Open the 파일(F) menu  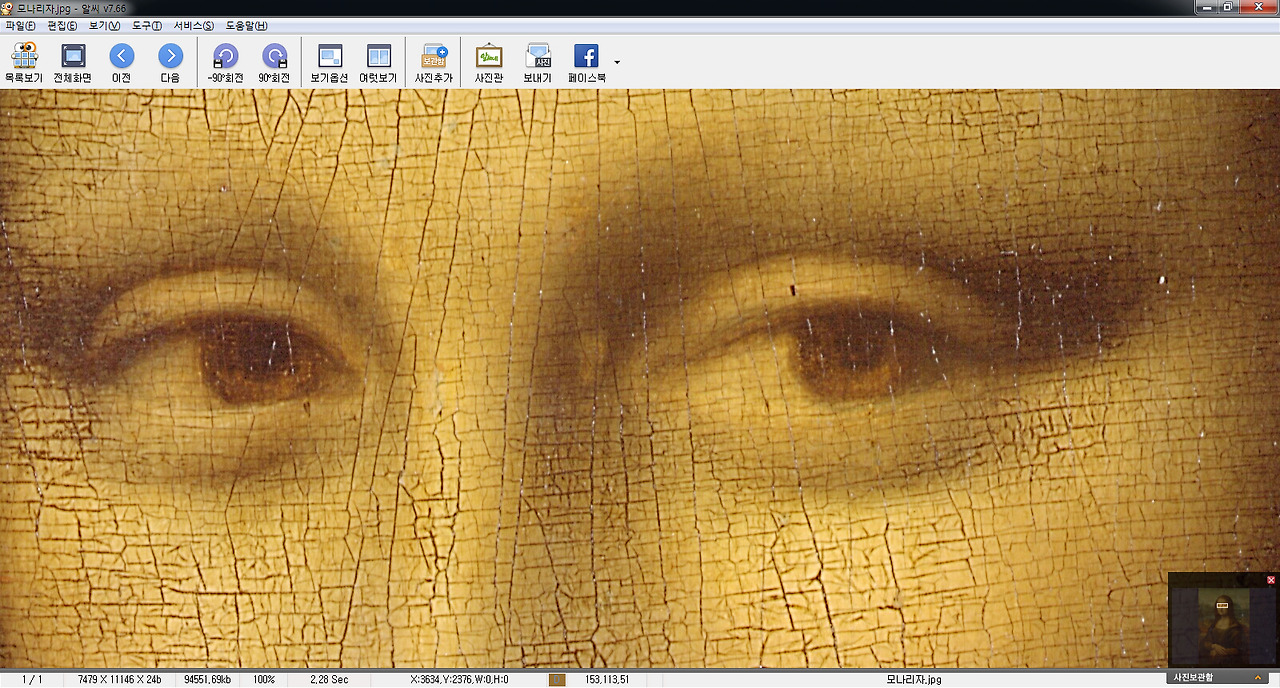coord(20,25)
